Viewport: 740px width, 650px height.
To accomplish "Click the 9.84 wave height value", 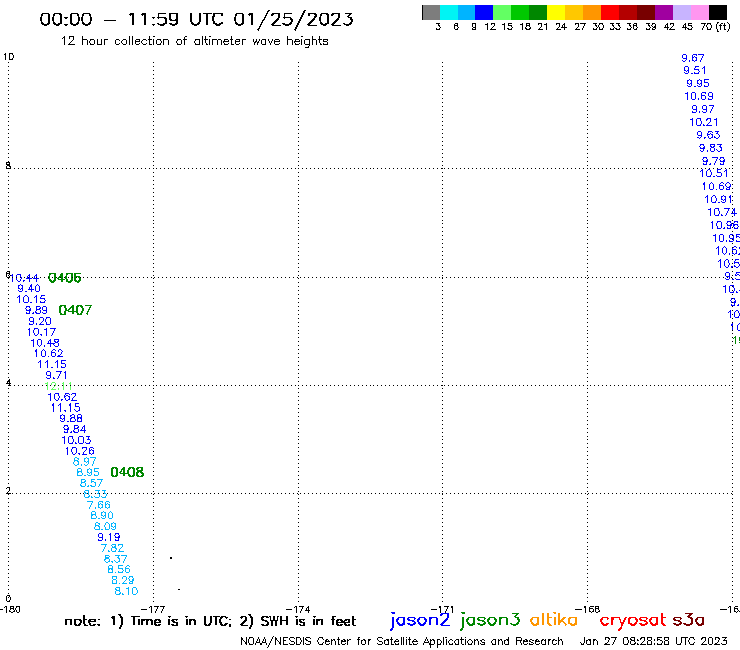I will click(75, 429).
